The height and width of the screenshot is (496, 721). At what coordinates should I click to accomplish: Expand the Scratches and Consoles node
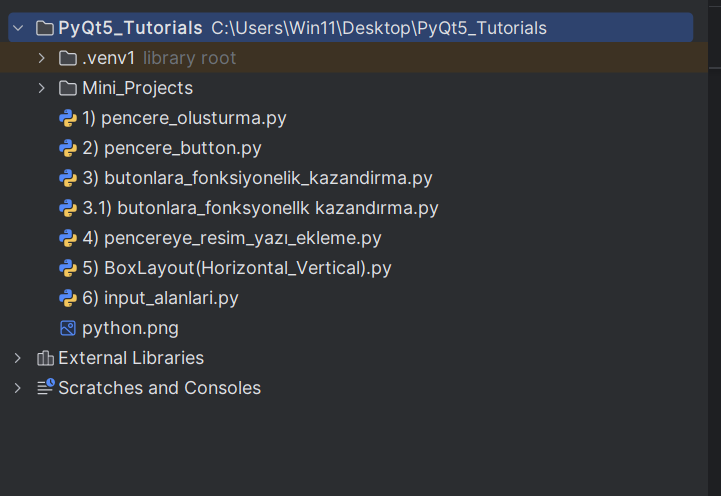(x=18, y=388)
